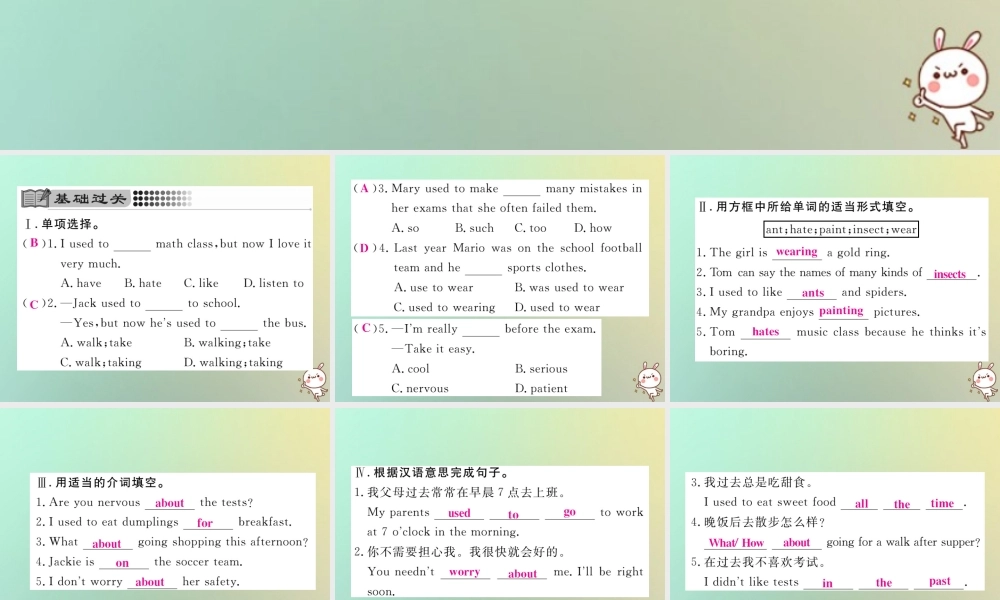Click 'about' in 'Are you nervous' sentence
1000x600 pixels.
tap(170, 503)
